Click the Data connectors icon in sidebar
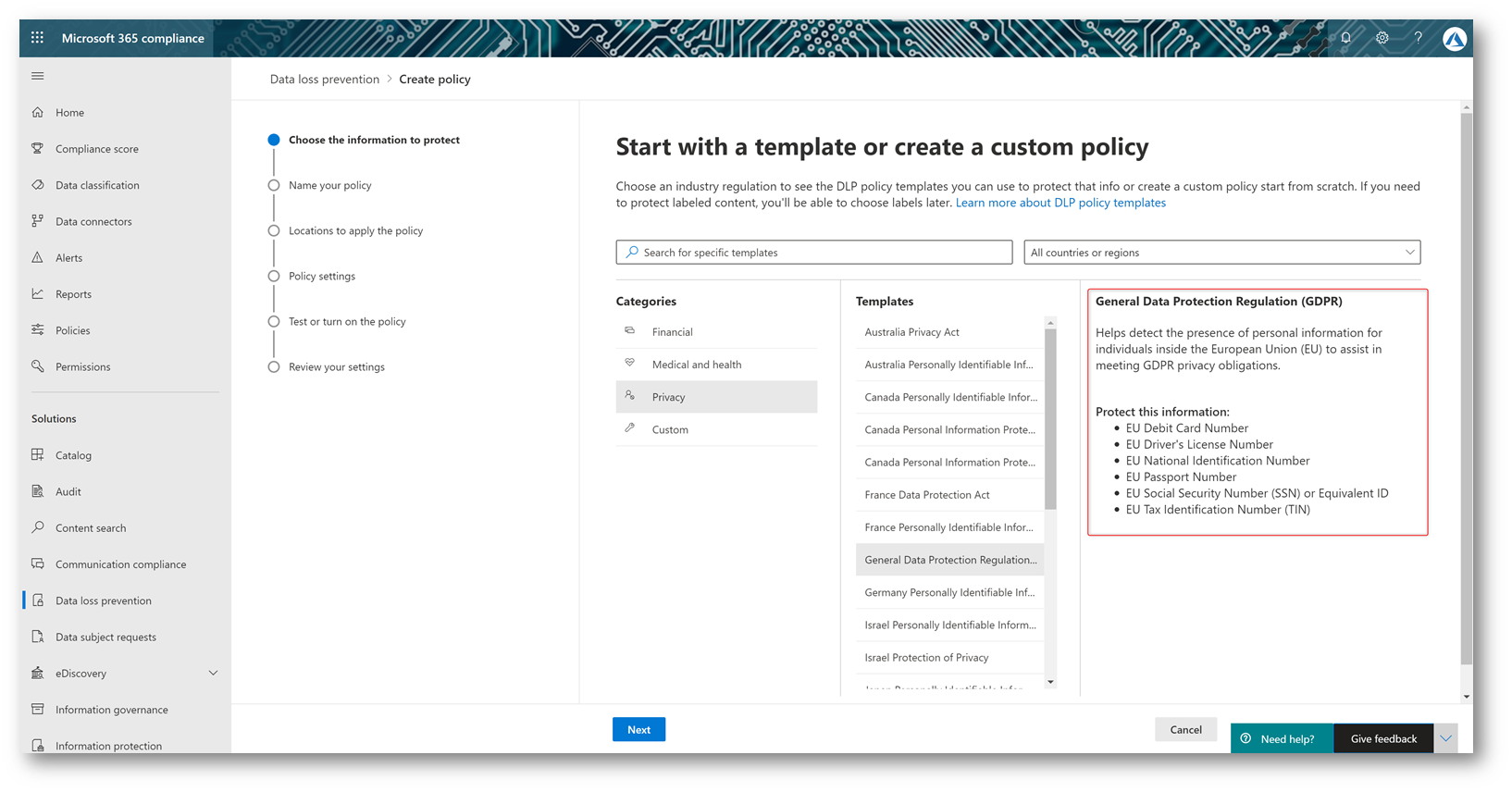This screenshot has width=1512, height=792. (x=38, y=221)
